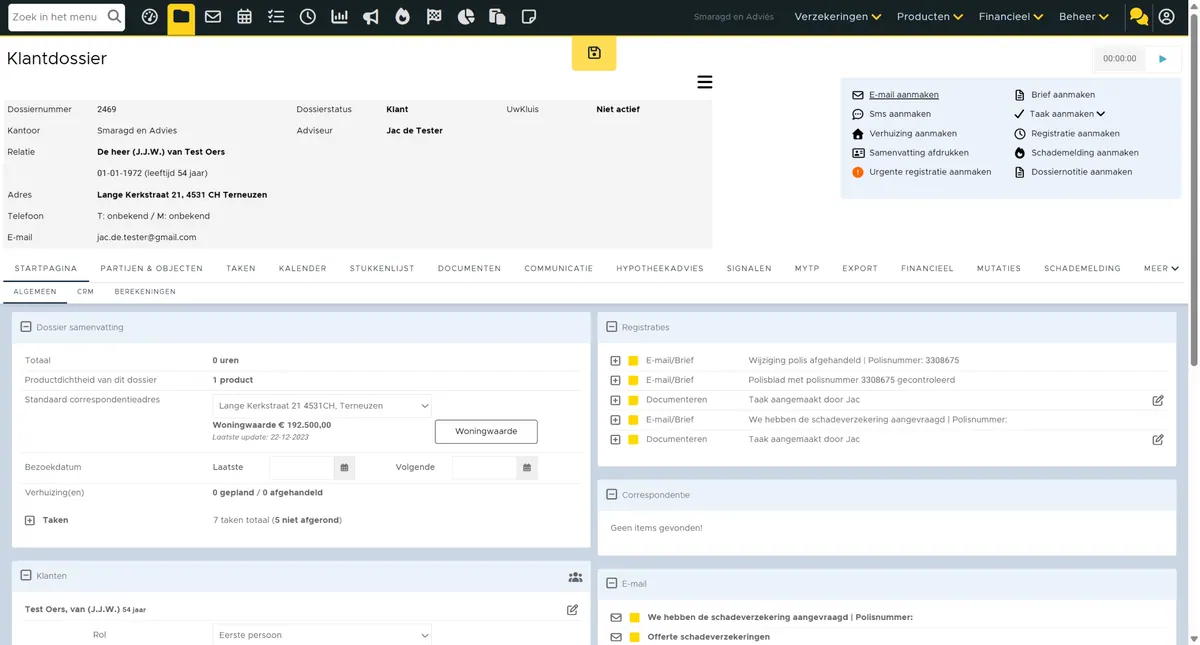Open the checklist tasks icon in top bar
The image size is (1200, 645).
276,17
